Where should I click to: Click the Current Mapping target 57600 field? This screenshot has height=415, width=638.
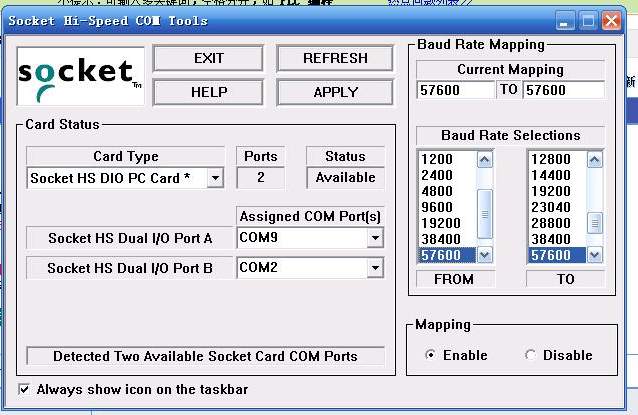coord(564,90)
